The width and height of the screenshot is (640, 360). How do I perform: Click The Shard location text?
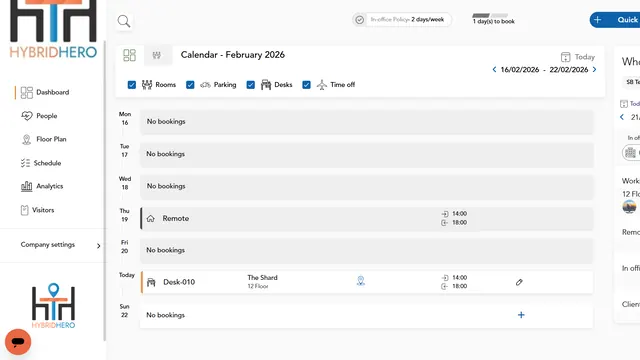coord(262,278)
